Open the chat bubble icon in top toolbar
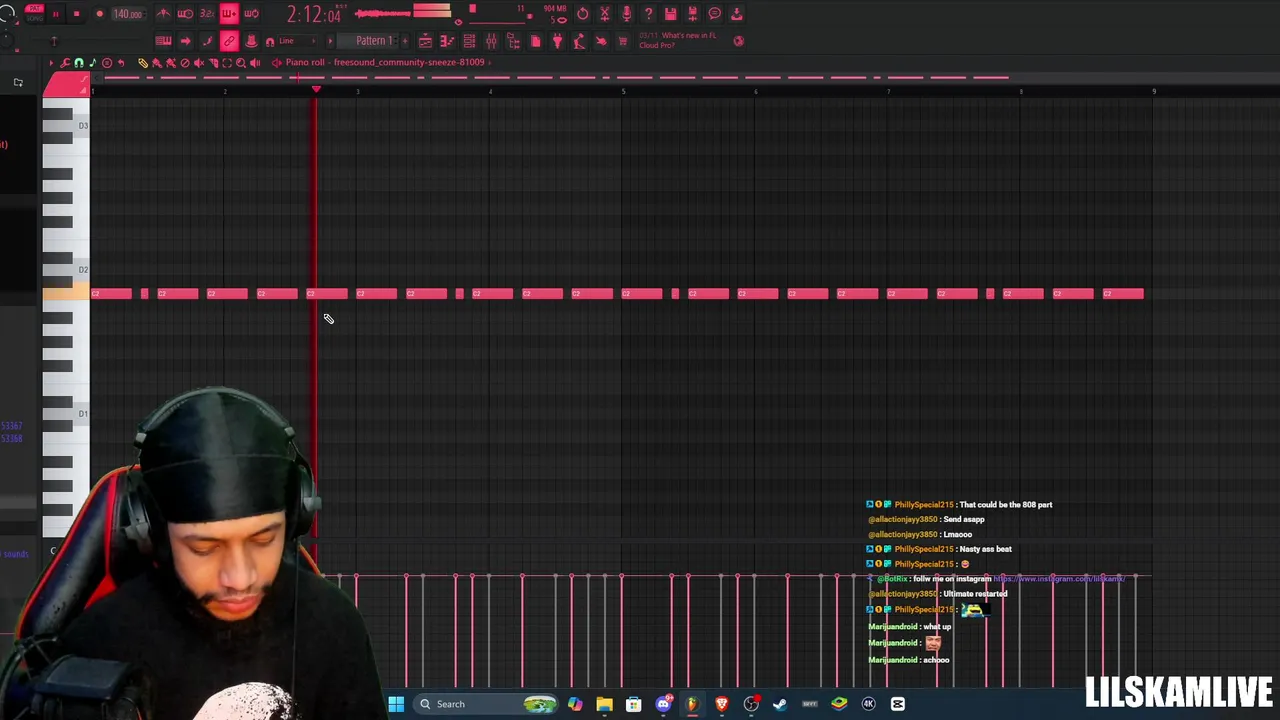The width and height of the screenshot is (1280, 720). 714,13
